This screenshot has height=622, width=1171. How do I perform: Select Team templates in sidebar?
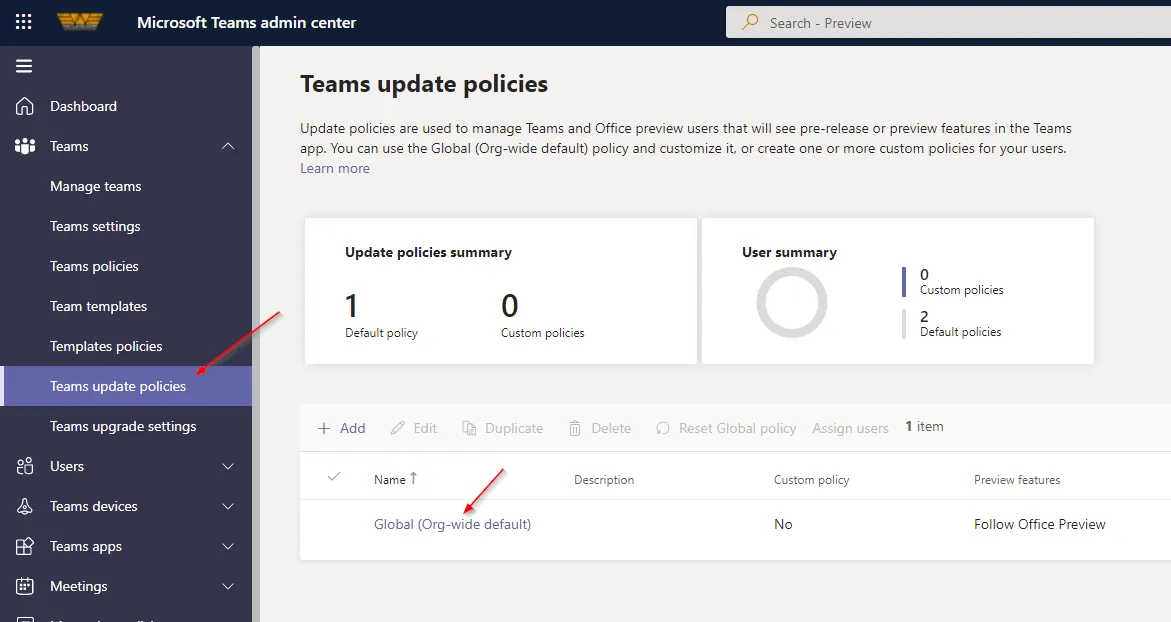[x=99, y=306]
